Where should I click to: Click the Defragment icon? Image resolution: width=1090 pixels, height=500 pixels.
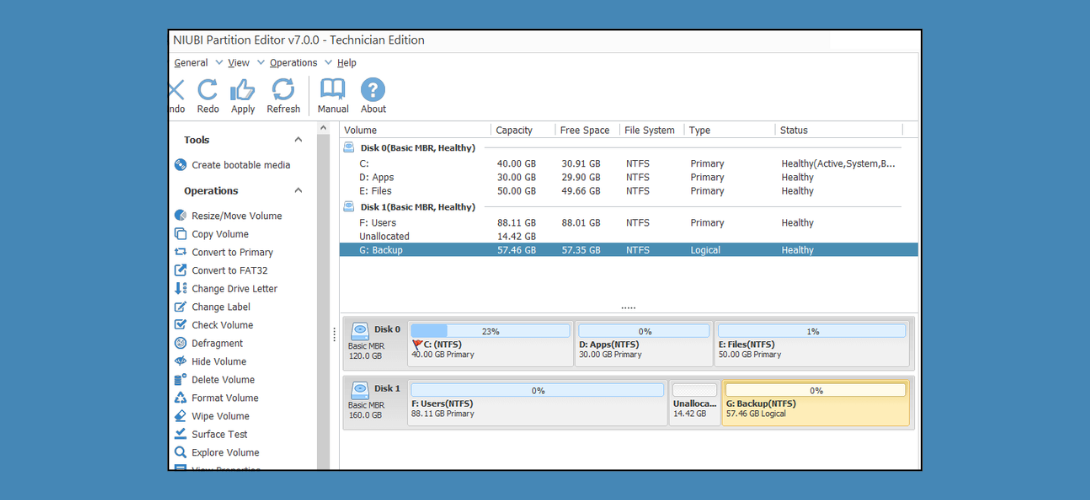(181, 343)
